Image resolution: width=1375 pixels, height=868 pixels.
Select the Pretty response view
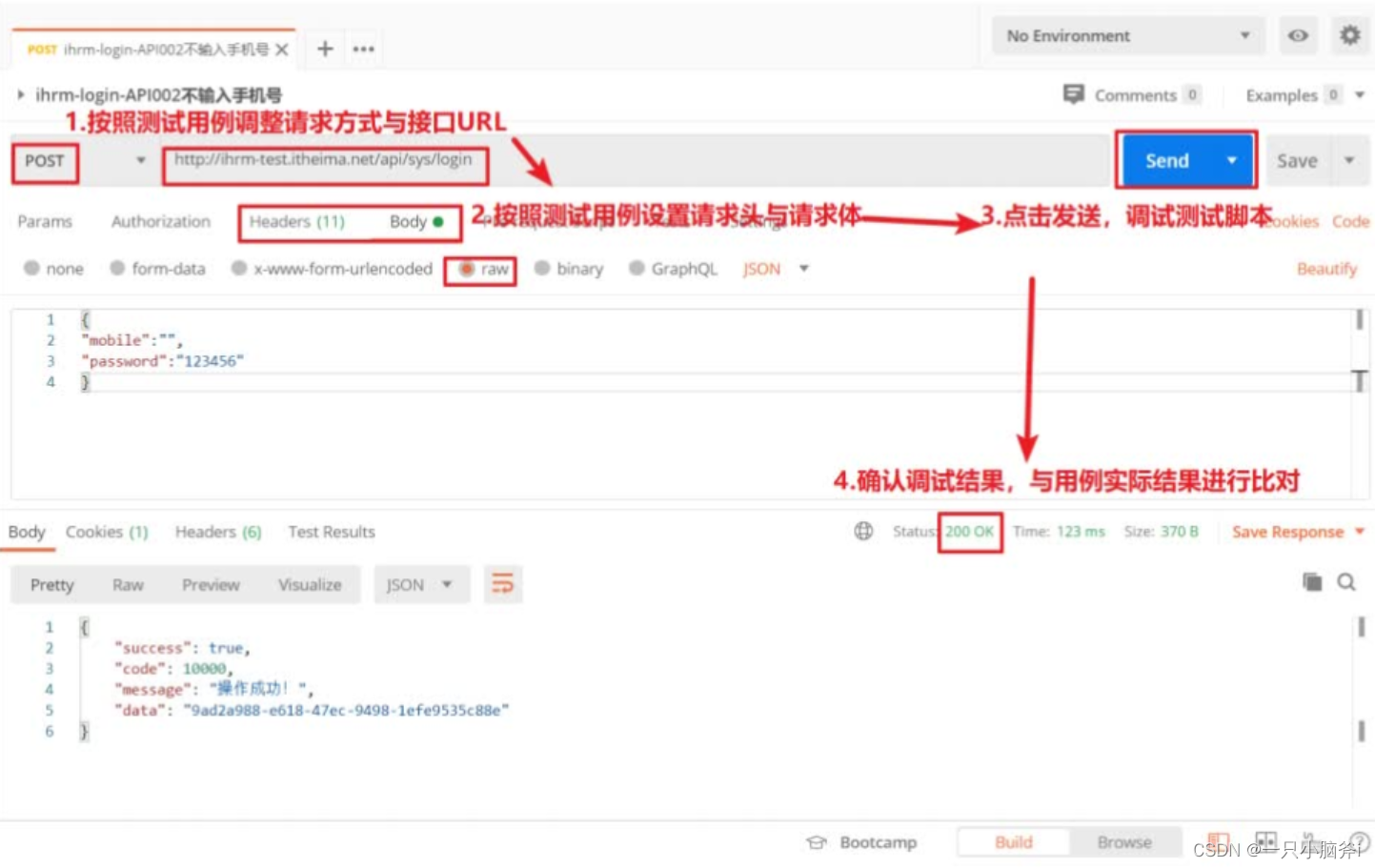(51, 585)
